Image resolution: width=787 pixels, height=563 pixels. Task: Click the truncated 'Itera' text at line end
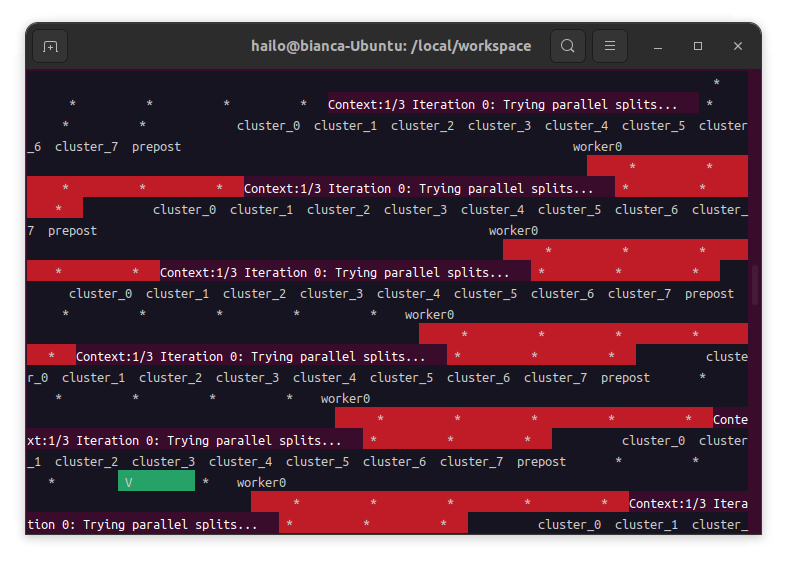tap(730, 504)
